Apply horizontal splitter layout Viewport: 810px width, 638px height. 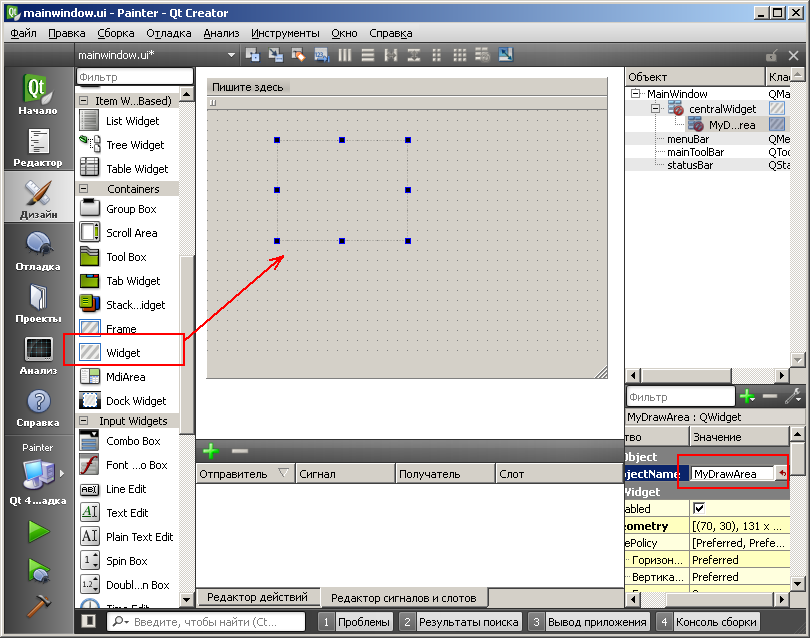(x=391, y=55)
